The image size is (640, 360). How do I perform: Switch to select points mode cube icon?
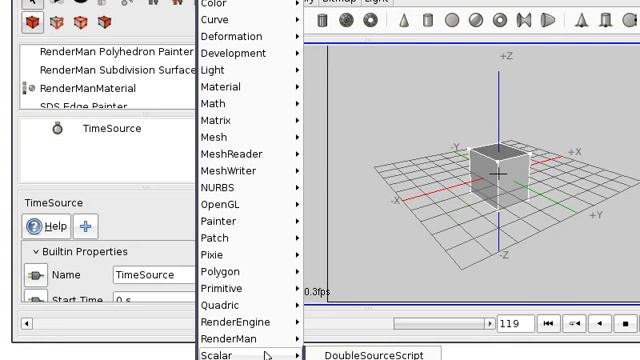[x=56, y=22]
